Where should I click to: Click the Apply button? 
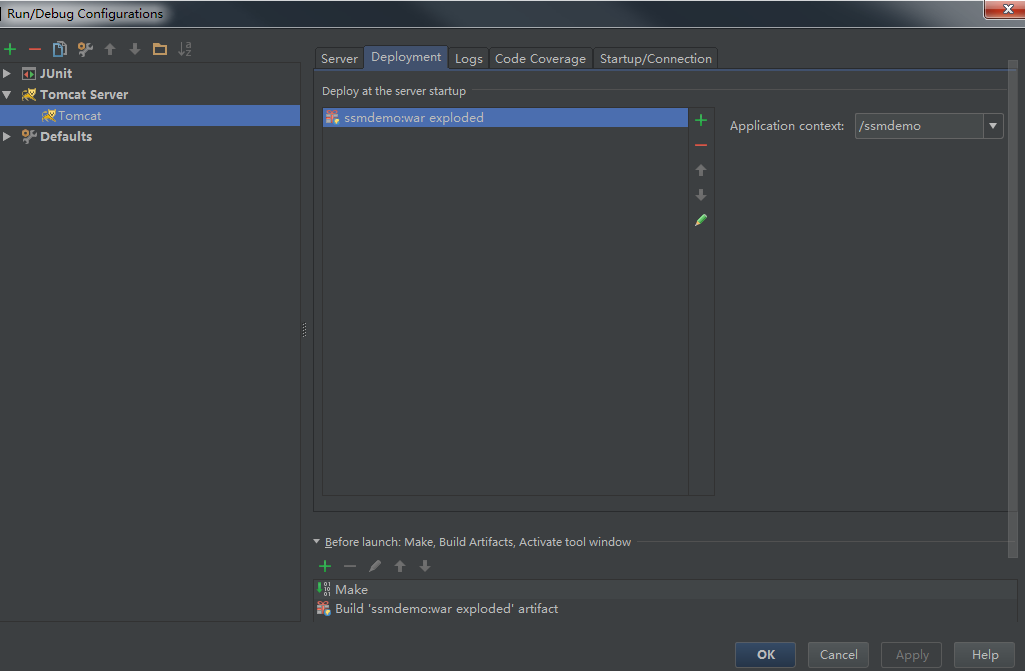[912, 655]
